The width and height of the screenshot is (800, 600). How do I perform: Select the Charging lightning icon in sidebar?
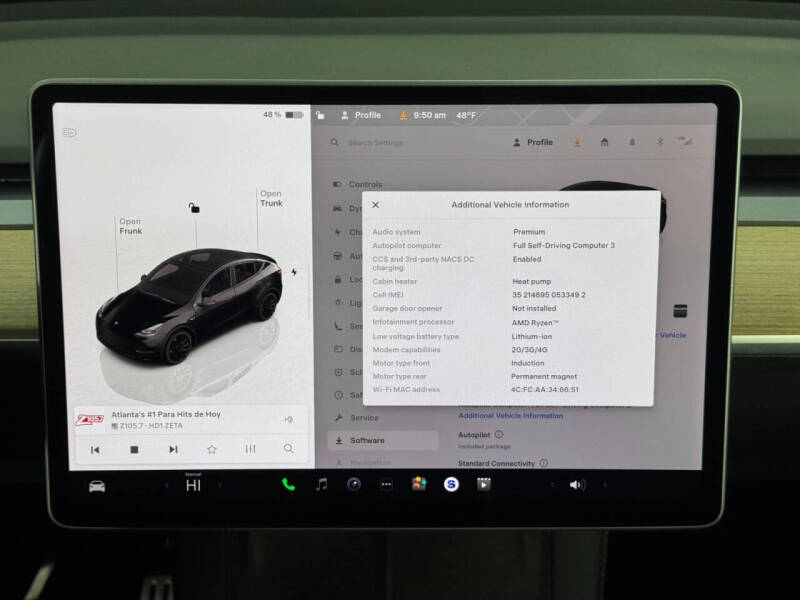pyautogui.click(x=337, y=231)
